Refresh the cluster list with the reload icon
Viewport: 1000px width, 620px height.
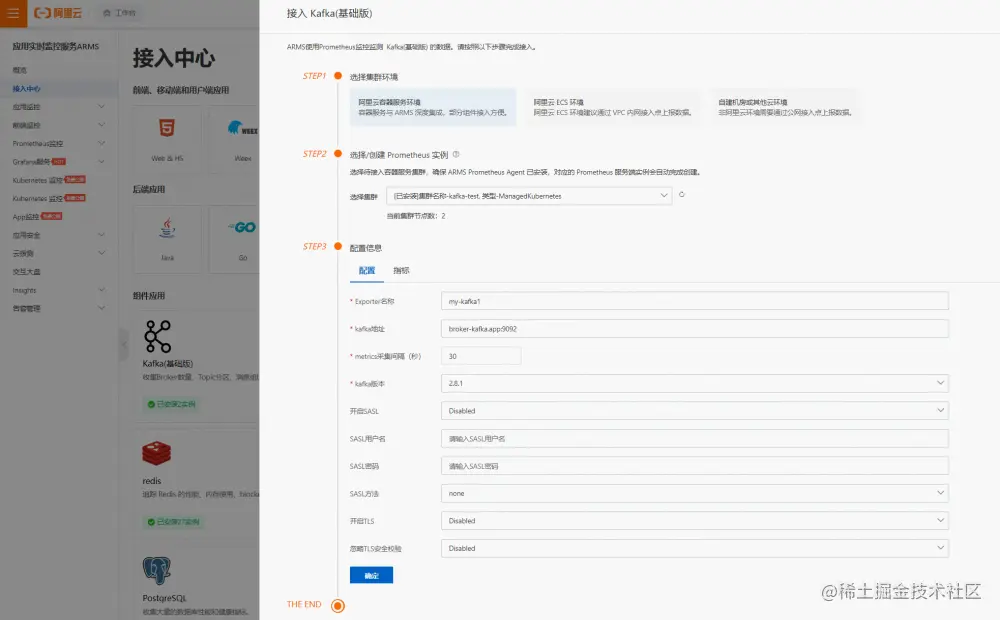click(682, 195)
